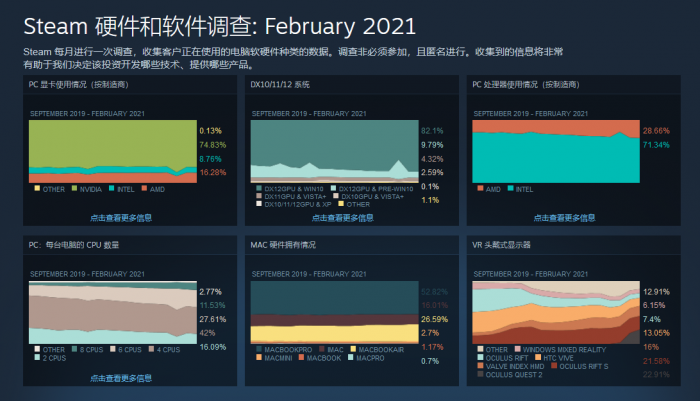
Task: Open more info link under CPUs per computer chart
Action: click(x=121, y=378)
